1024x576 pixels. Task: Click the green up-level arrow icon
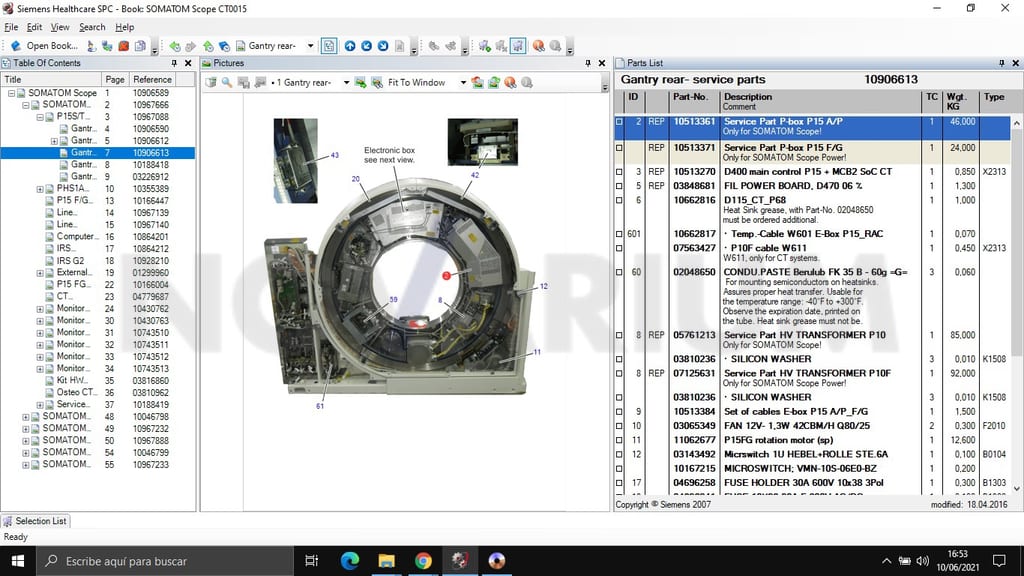208,46
